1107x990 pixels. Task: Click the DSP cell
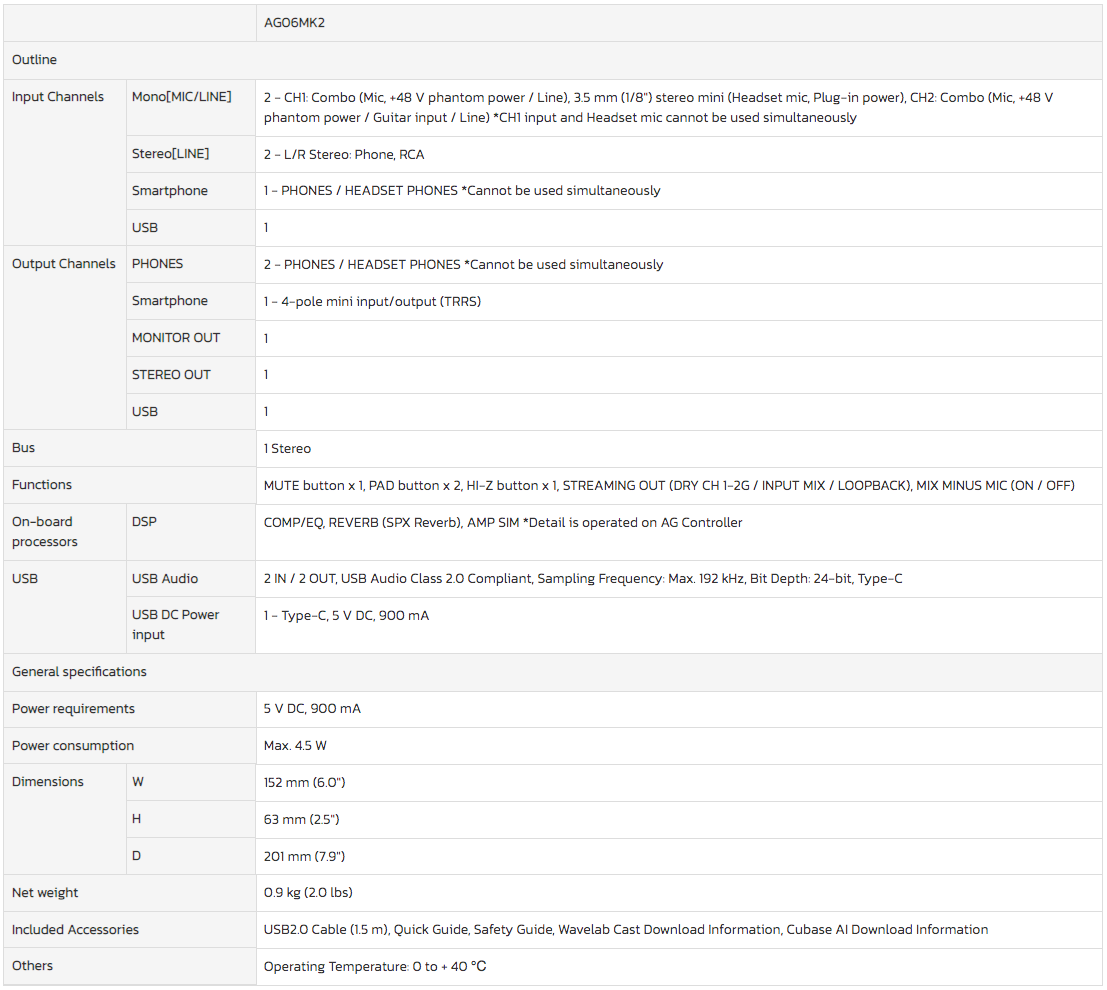point(144,522)
